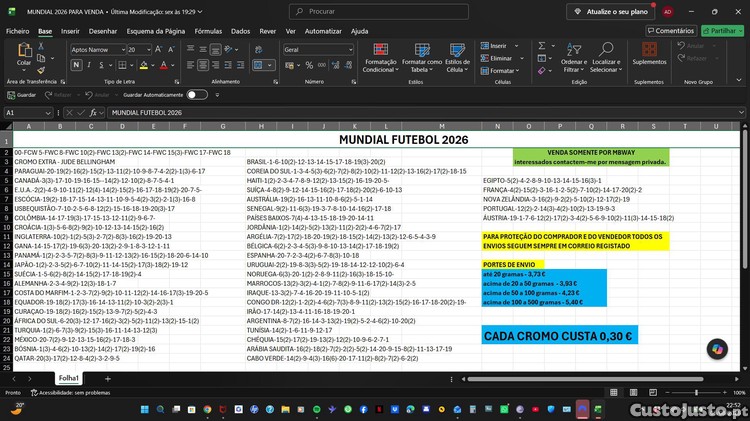Switch to Esquema da Página tab
This screenshot has width=750, height=421.
point(155,31)
